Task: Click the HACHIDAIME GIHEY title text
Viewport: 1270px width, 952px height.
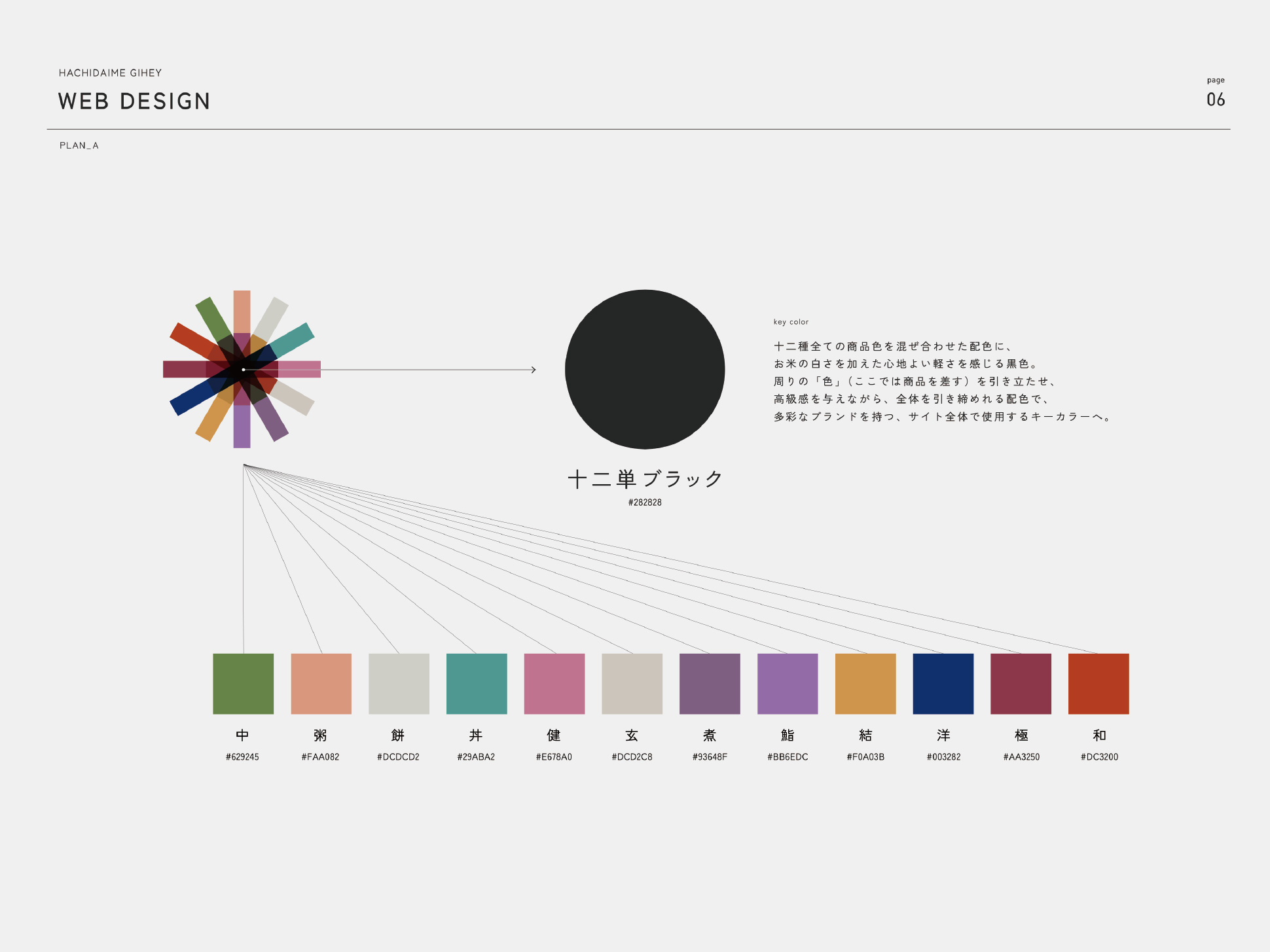Action: 110,73
